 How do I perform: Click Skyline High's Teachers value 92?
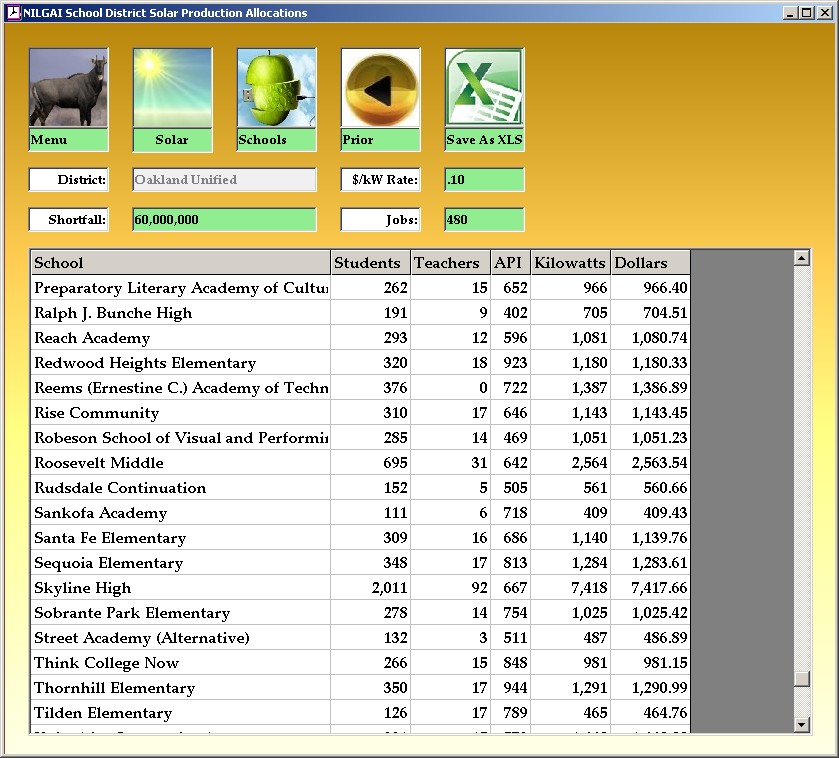tap(479, 588)
